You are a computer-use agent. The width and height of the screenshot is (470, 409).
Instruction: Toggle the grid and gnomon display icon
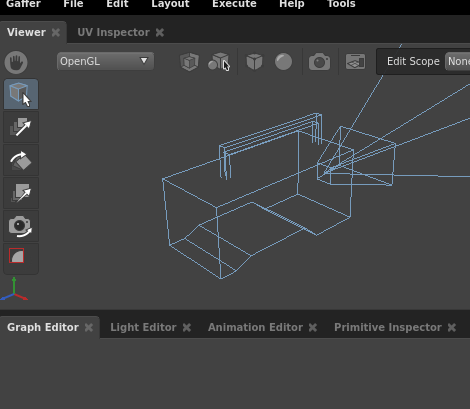(355, 62)
